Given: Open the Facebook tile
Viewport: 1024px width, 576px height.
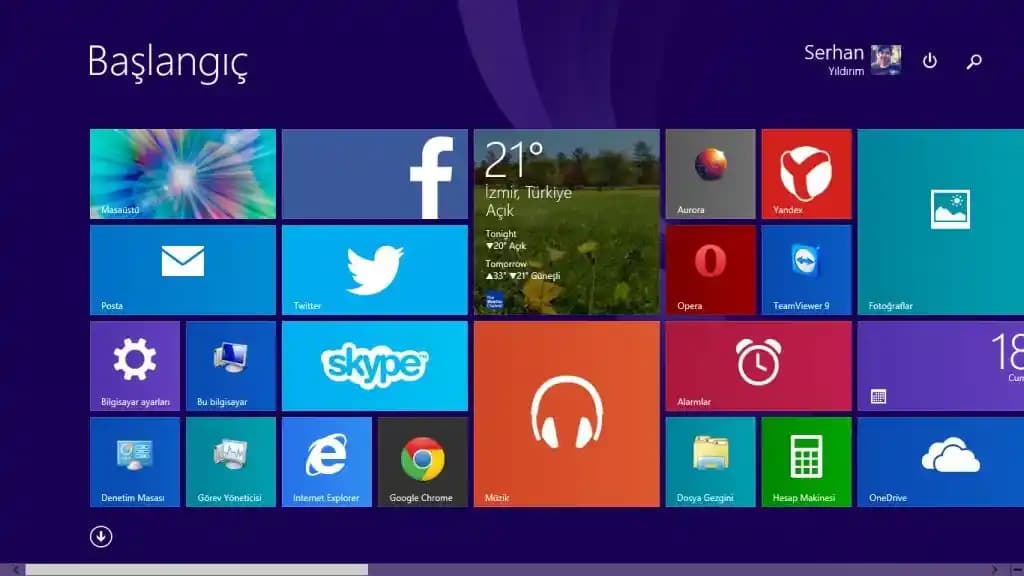Looking at the screenshot, I should click(x=374, y=174).
